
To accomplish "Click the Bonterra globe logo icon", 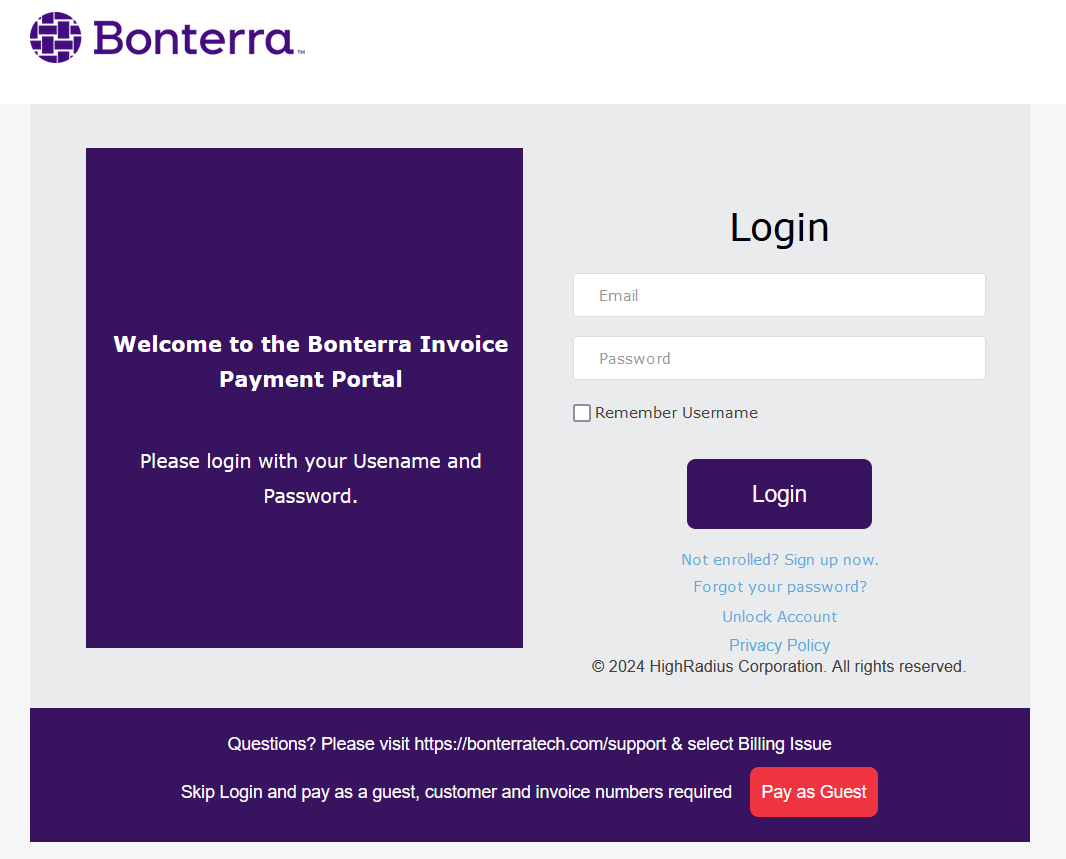I will click(56, 37).
